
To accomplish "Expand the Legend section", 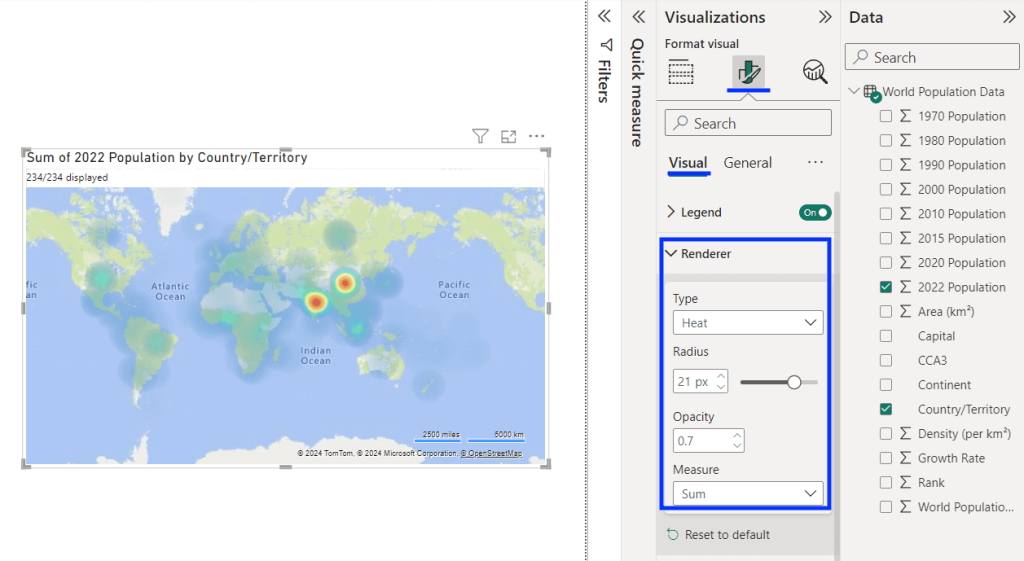I will pyautogui.click(x=671, y=212).
